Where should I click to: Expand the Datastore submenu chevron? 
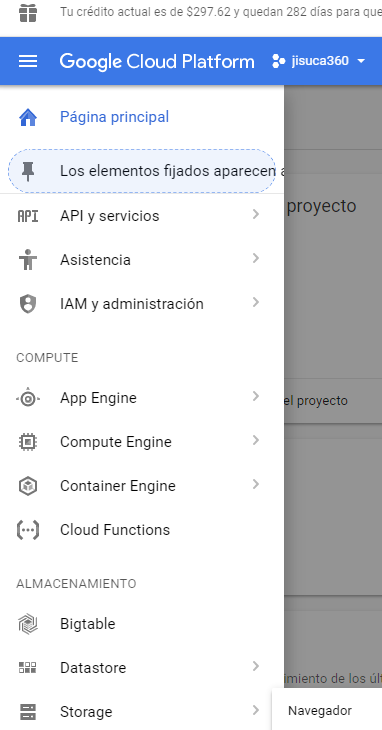pos(255,666)
